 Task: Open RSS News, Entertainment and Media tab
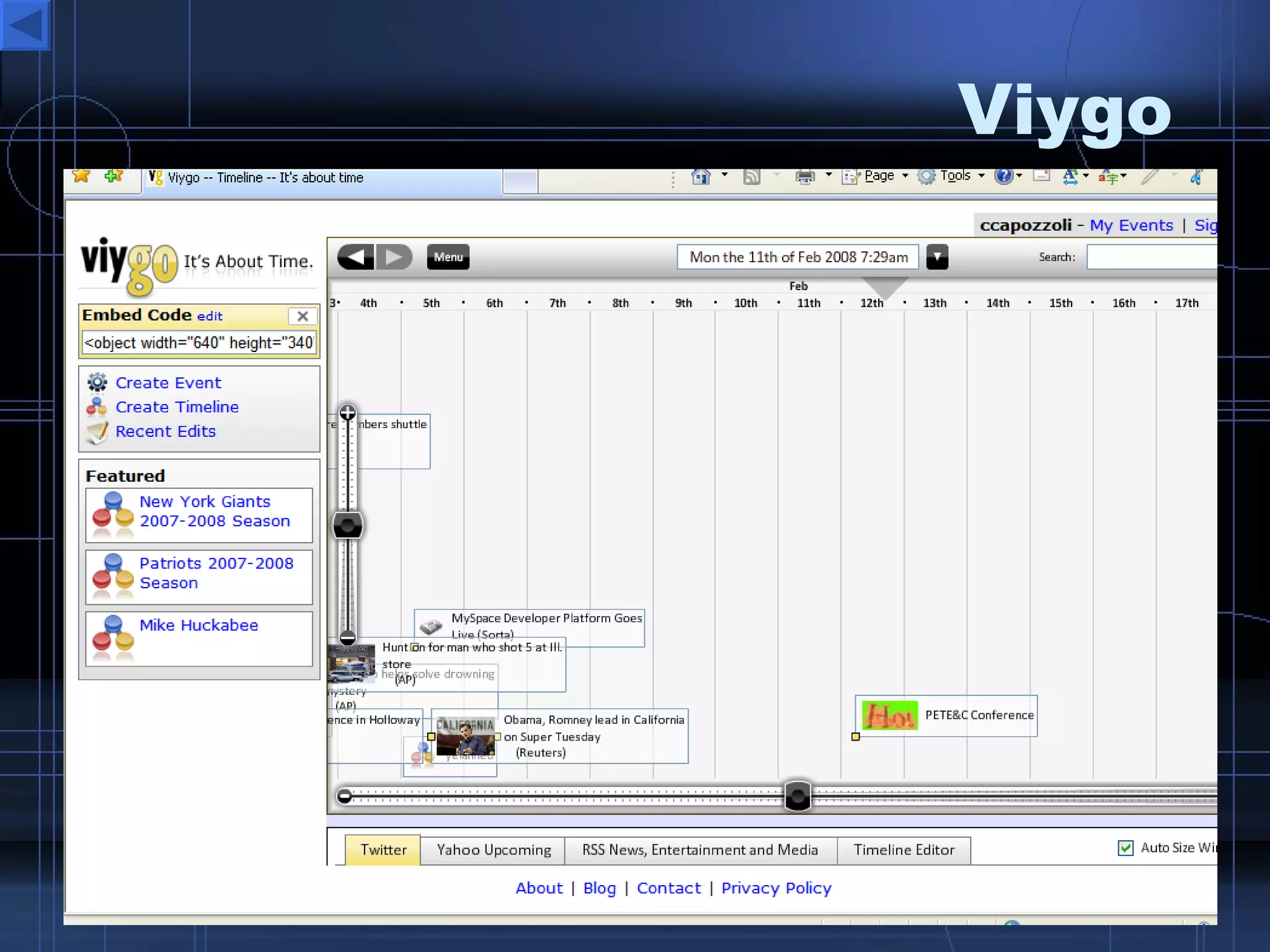700,850
